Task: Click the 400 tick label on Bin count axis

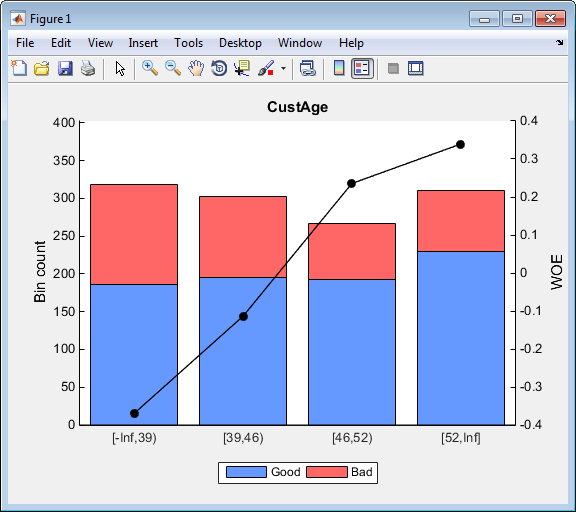Action: (x=64, y=122)
